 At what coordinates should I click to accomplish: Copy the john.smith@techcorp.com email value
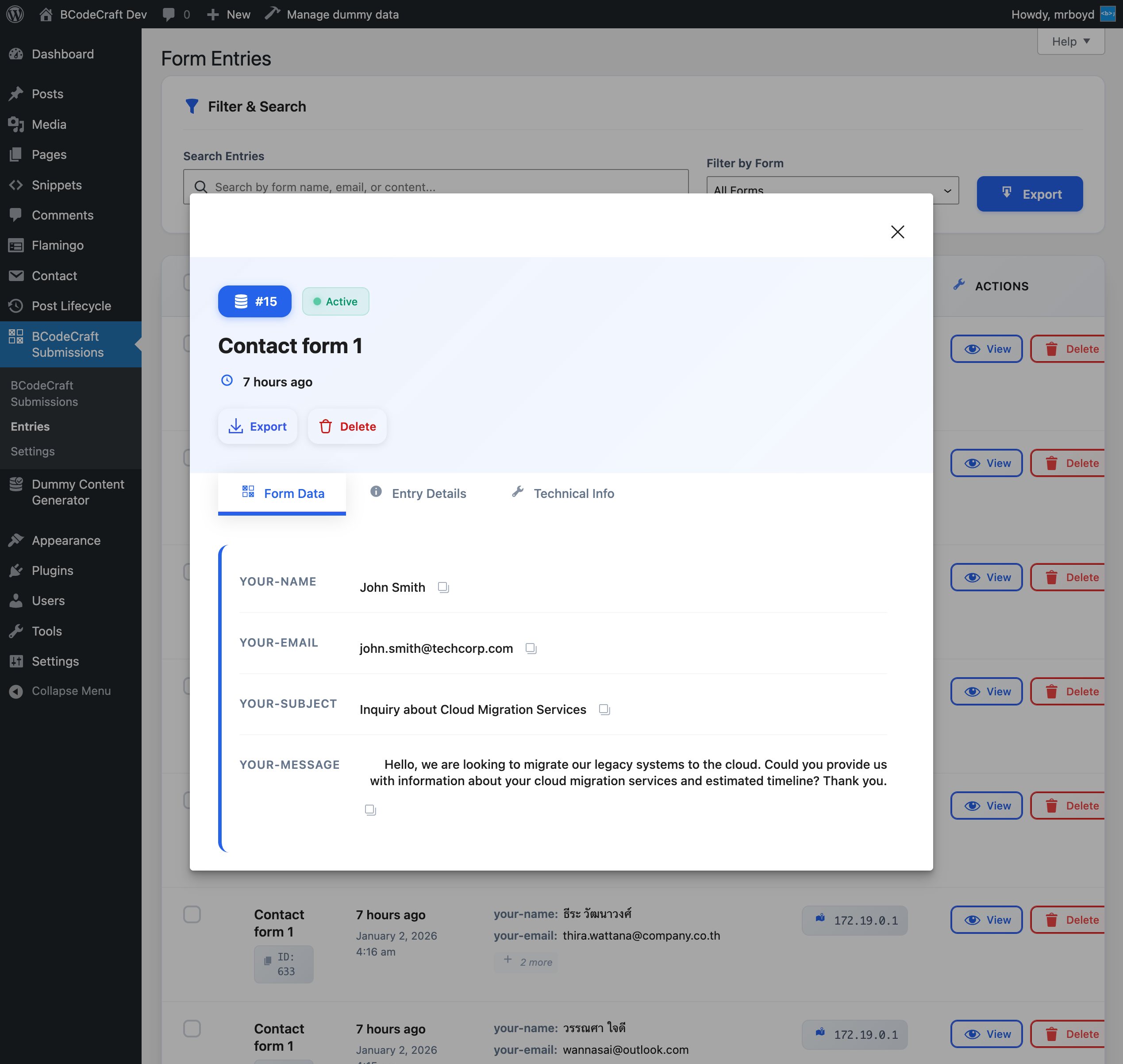pos(531,648)
